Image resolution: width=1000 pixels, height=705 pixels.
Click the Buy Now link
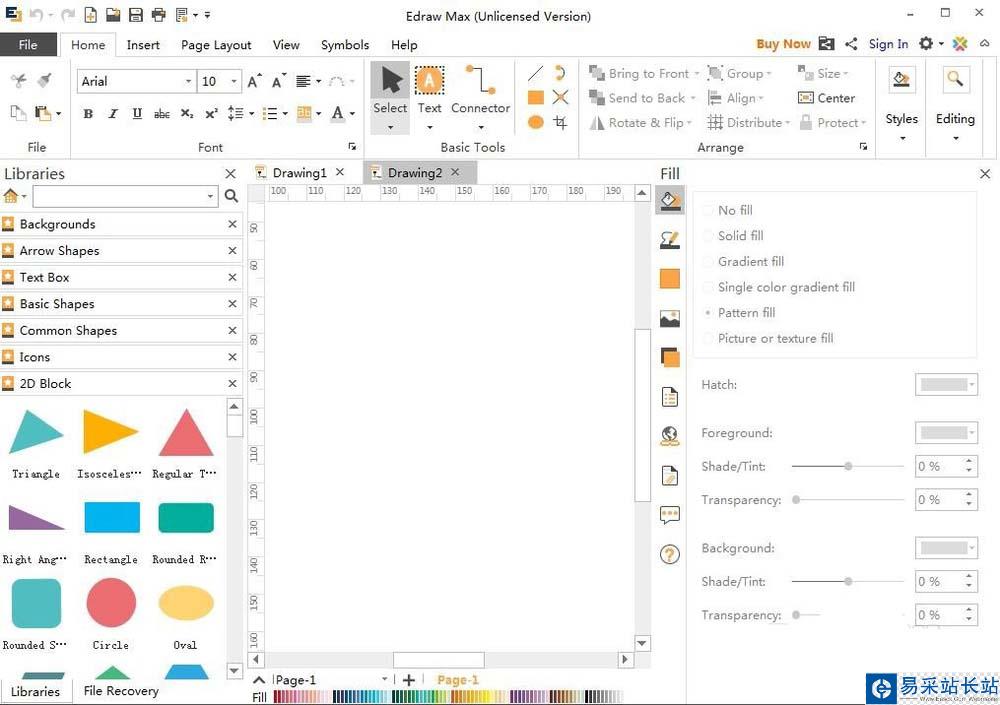point(783,43)
